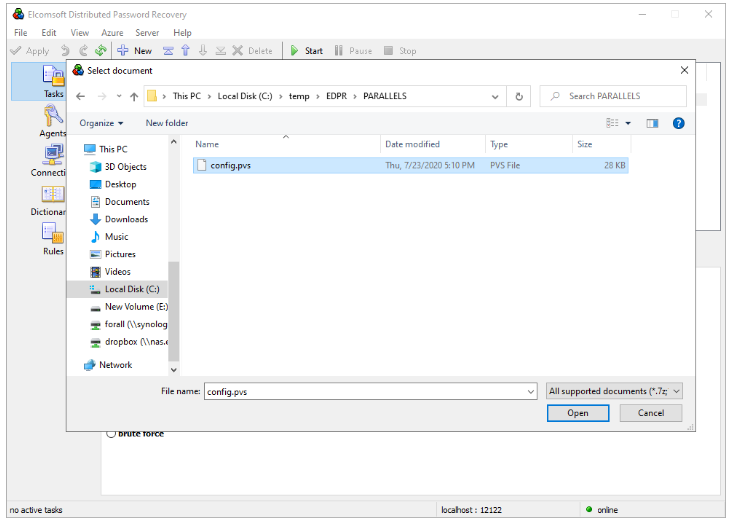
Task: Expand the file type filter dropdown
Action: click(x=614, y=391)
